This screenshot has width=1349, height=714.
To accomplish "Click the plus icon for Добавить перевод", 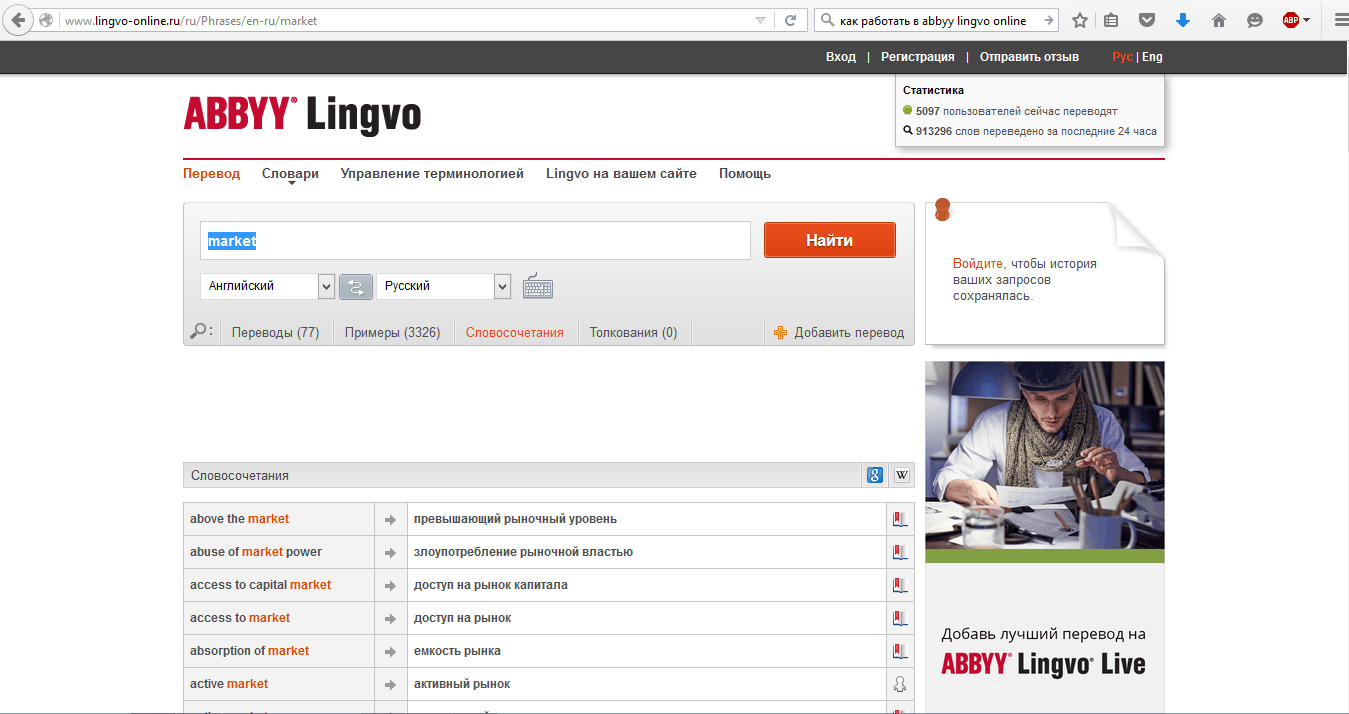I will point(781,333).
